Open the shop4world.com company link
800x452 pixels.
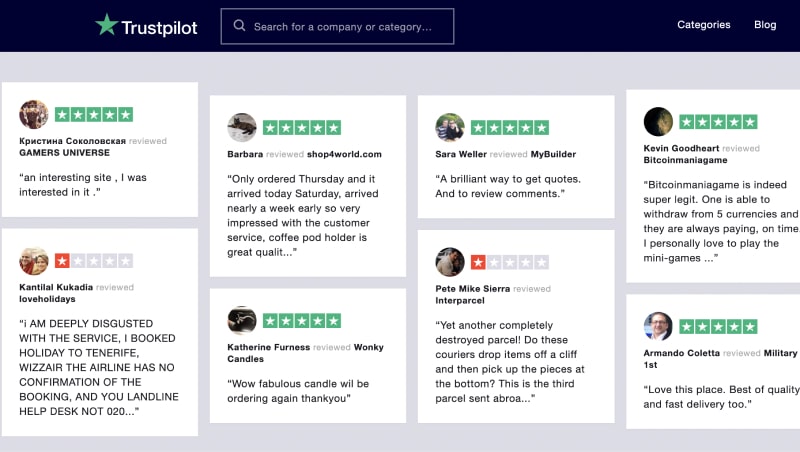pyautogui.click(x=344, y=154)
